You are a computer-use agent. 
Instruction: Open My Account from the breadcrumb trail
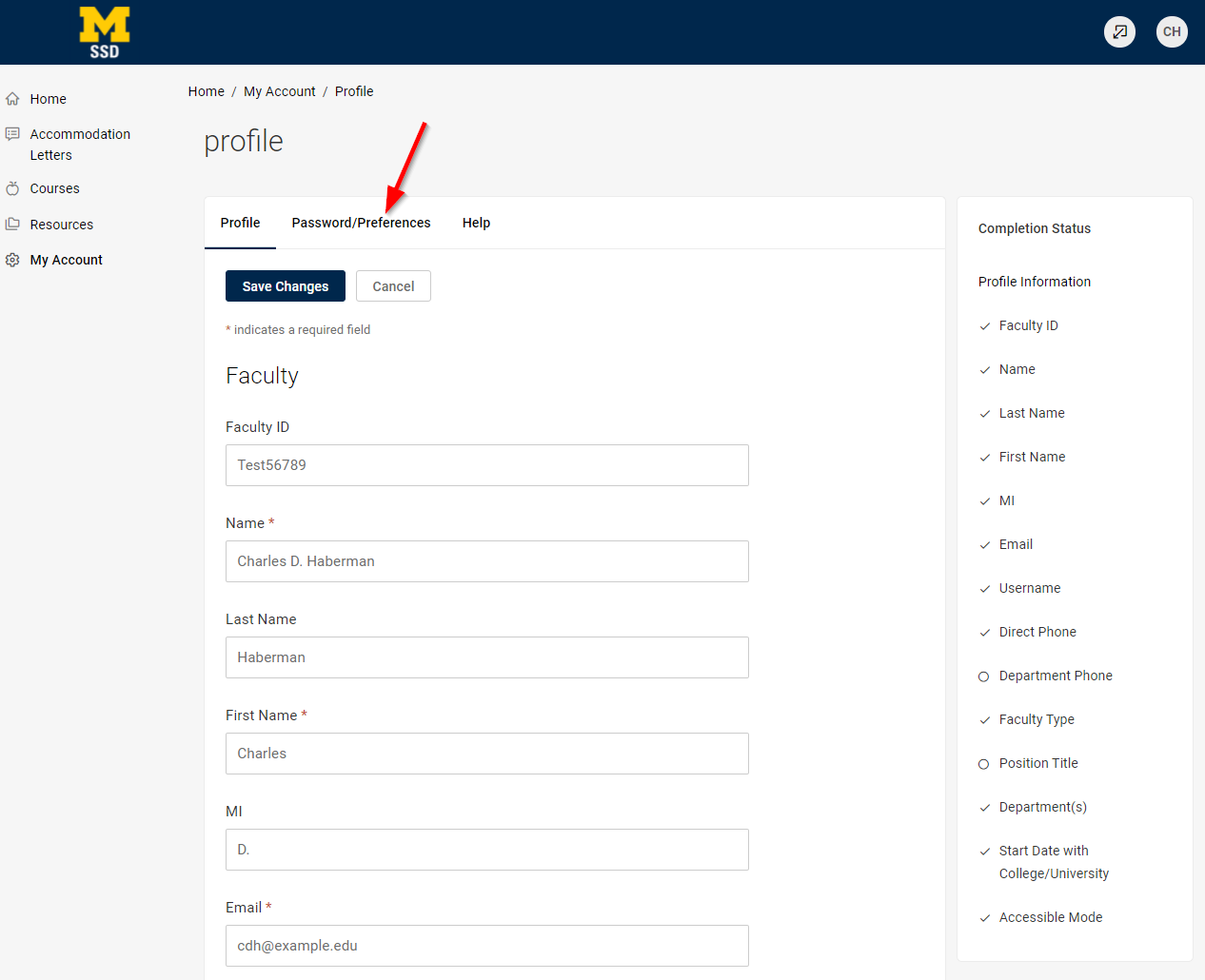(x=279, y=91)
